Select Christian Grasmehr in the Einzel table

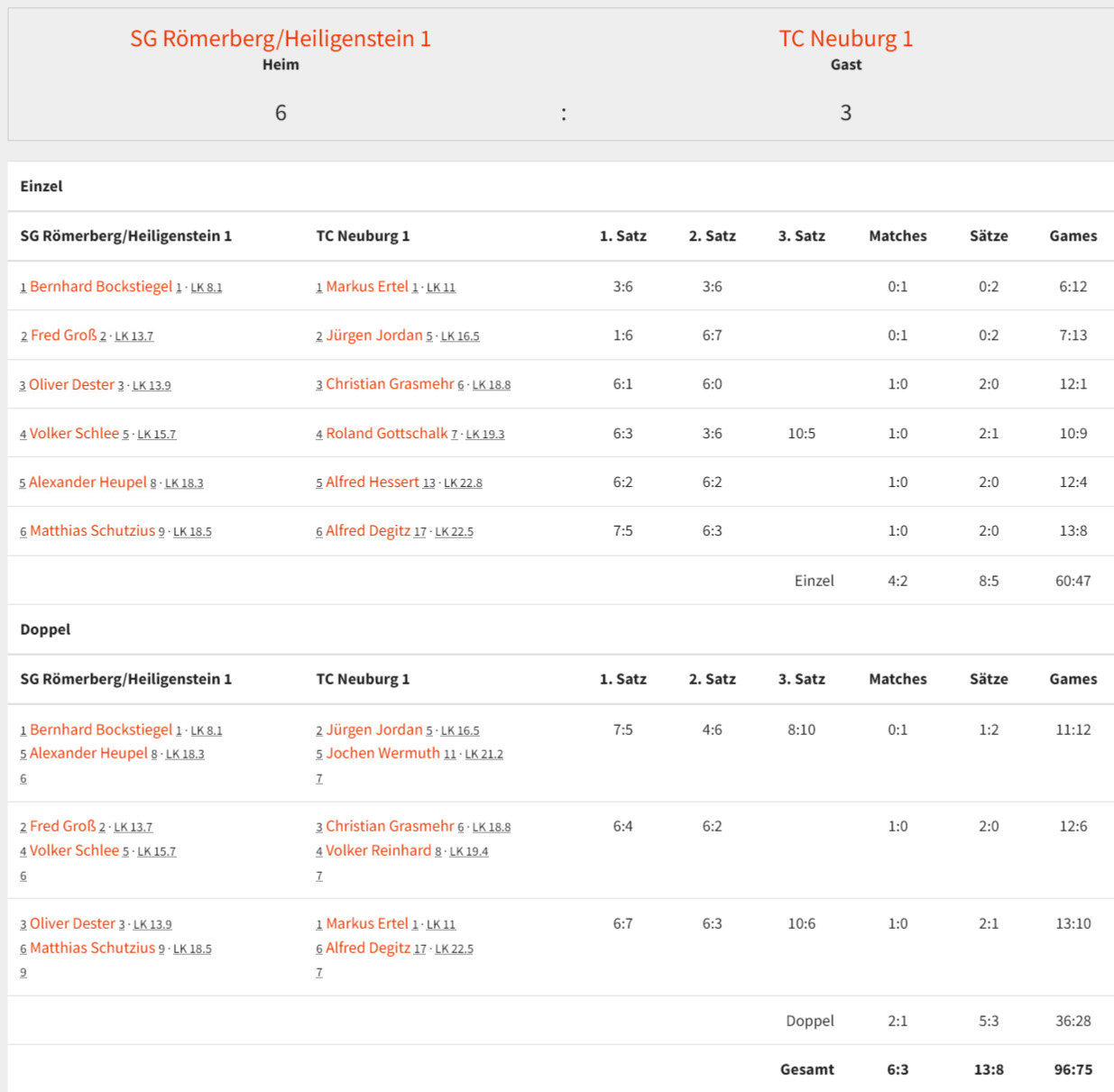click(390, 384)
